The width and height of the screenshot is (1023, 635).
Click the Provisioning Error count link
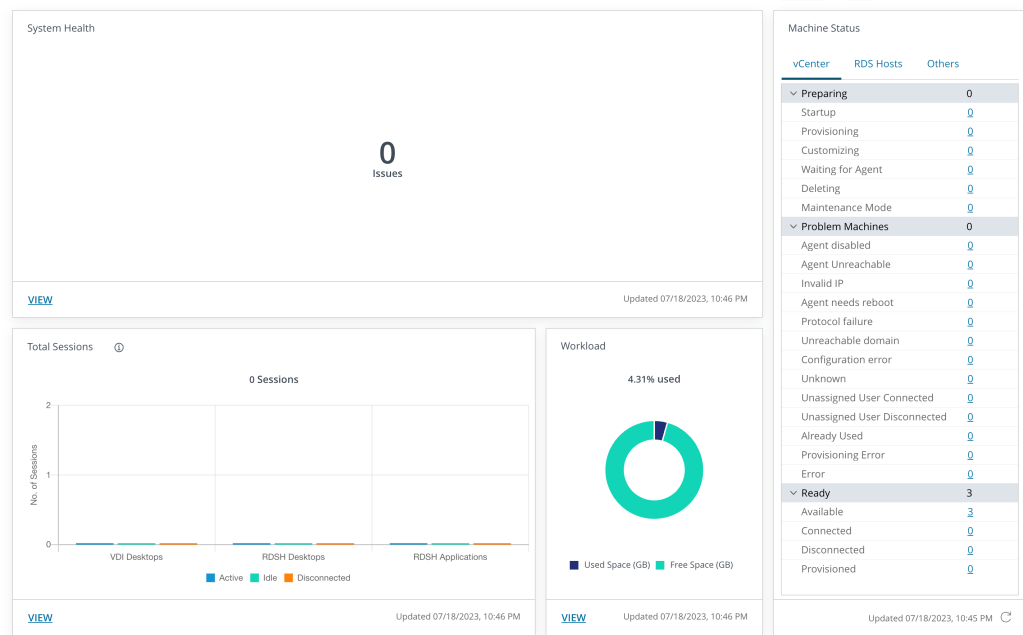pos(969,455)
